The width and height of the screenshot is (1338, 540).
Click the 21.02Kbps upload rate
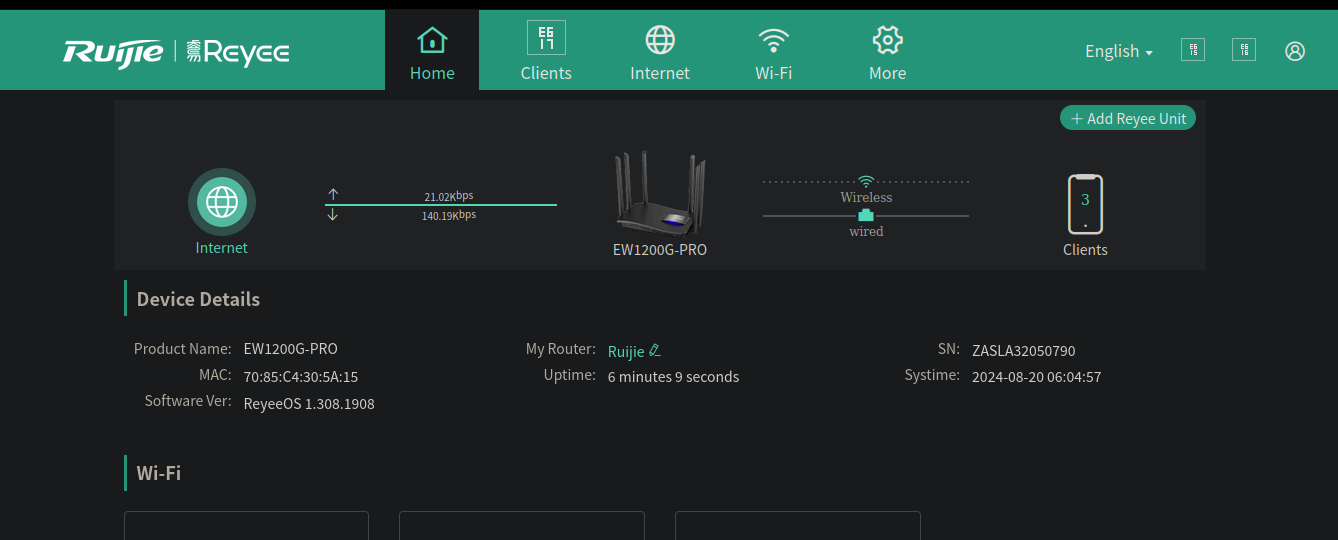click(x=449, y=197)
